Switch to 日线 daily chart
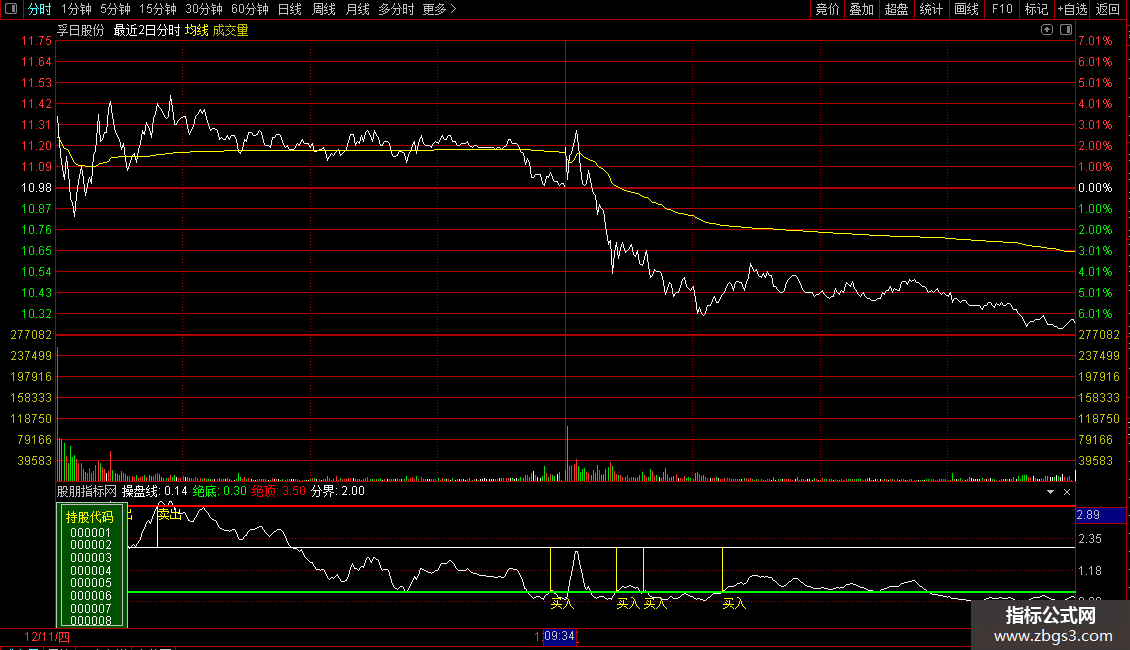 [x=290, y=9]
